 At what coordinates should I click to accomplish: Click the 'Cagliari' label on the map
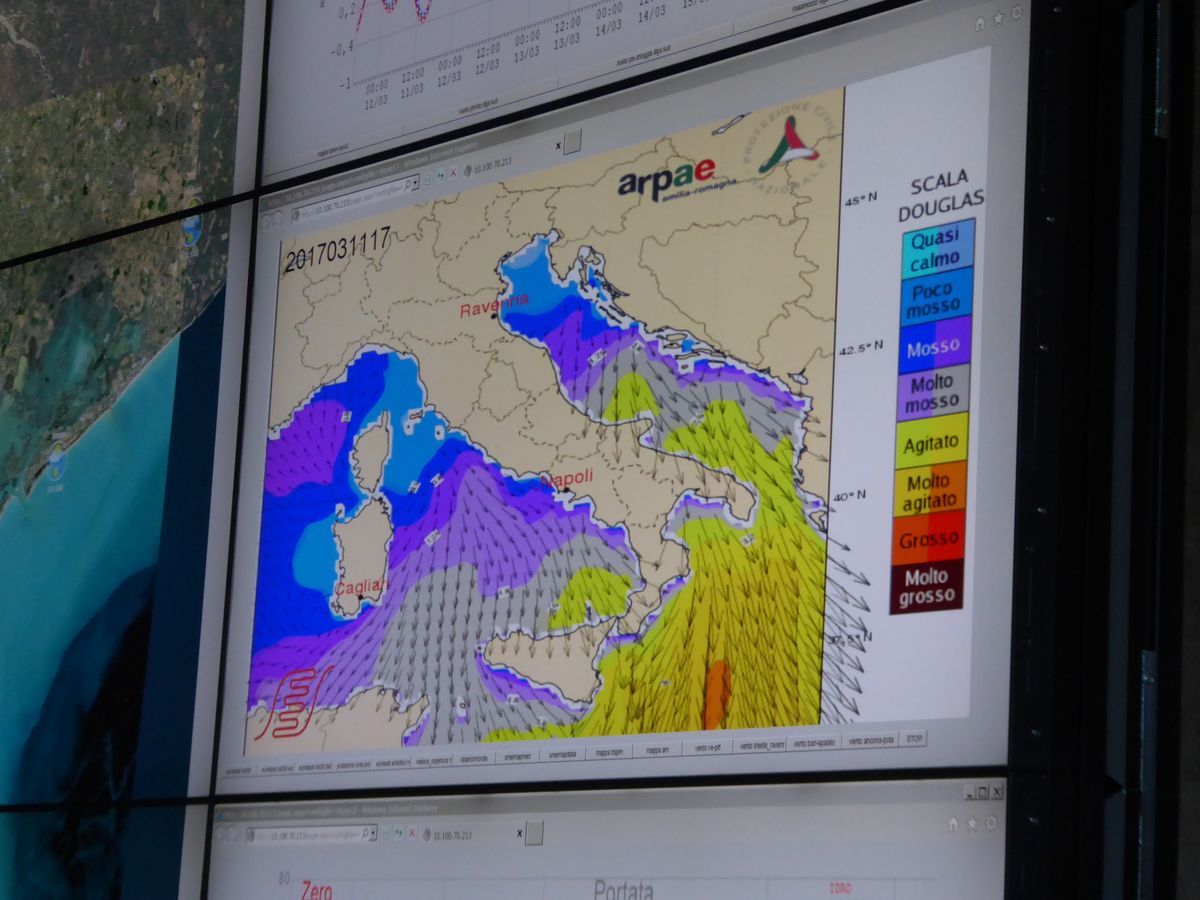(360, 589)
